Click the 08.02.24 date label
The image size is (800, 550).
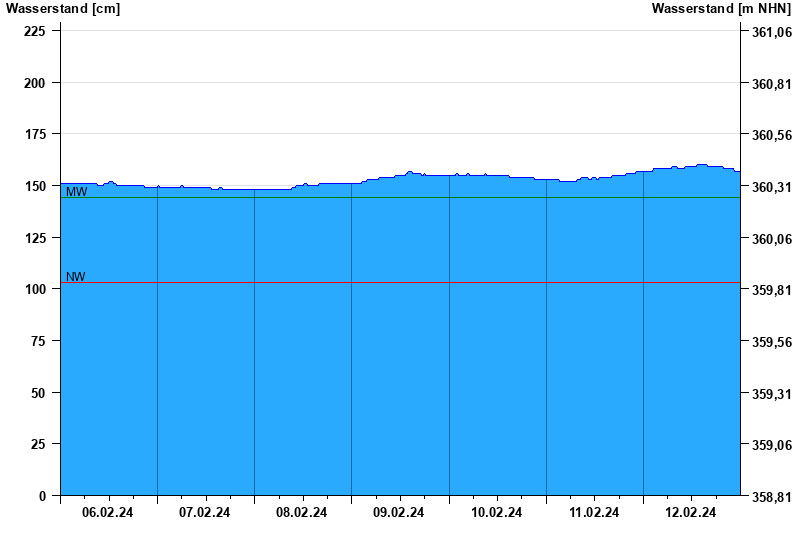(302, 512)
